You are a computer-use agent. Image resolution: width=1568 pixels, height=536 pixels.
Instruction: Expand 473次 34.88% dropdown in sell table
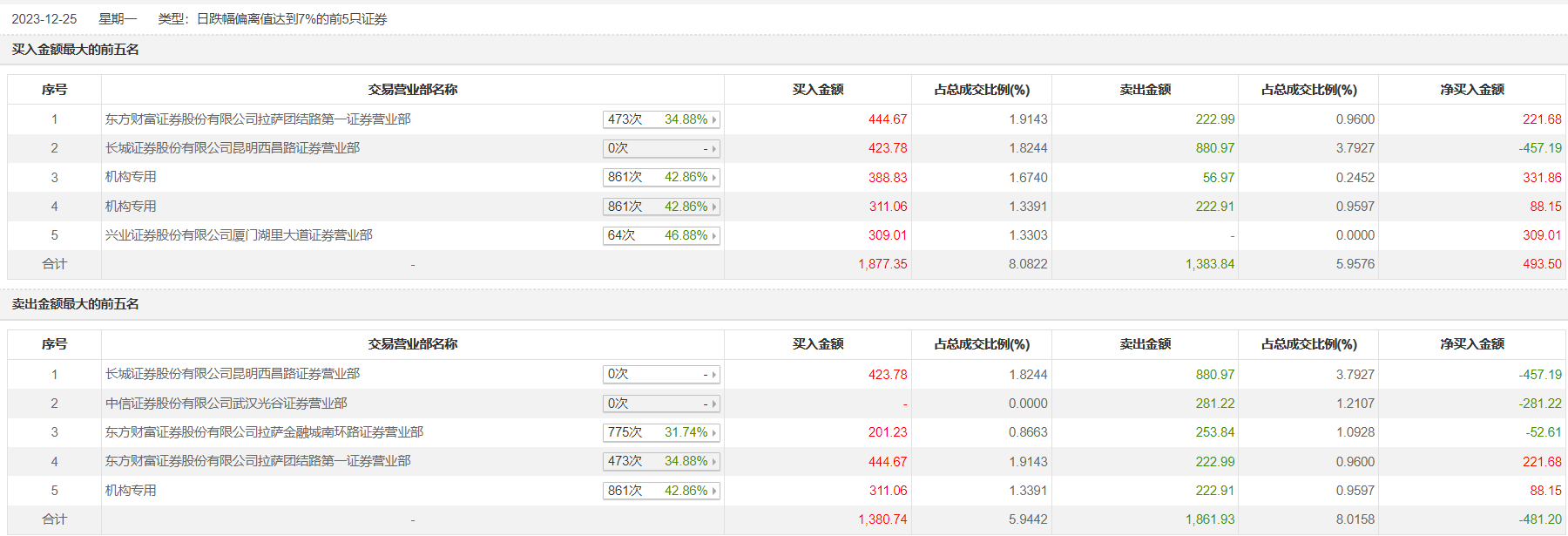click(661, 461)
